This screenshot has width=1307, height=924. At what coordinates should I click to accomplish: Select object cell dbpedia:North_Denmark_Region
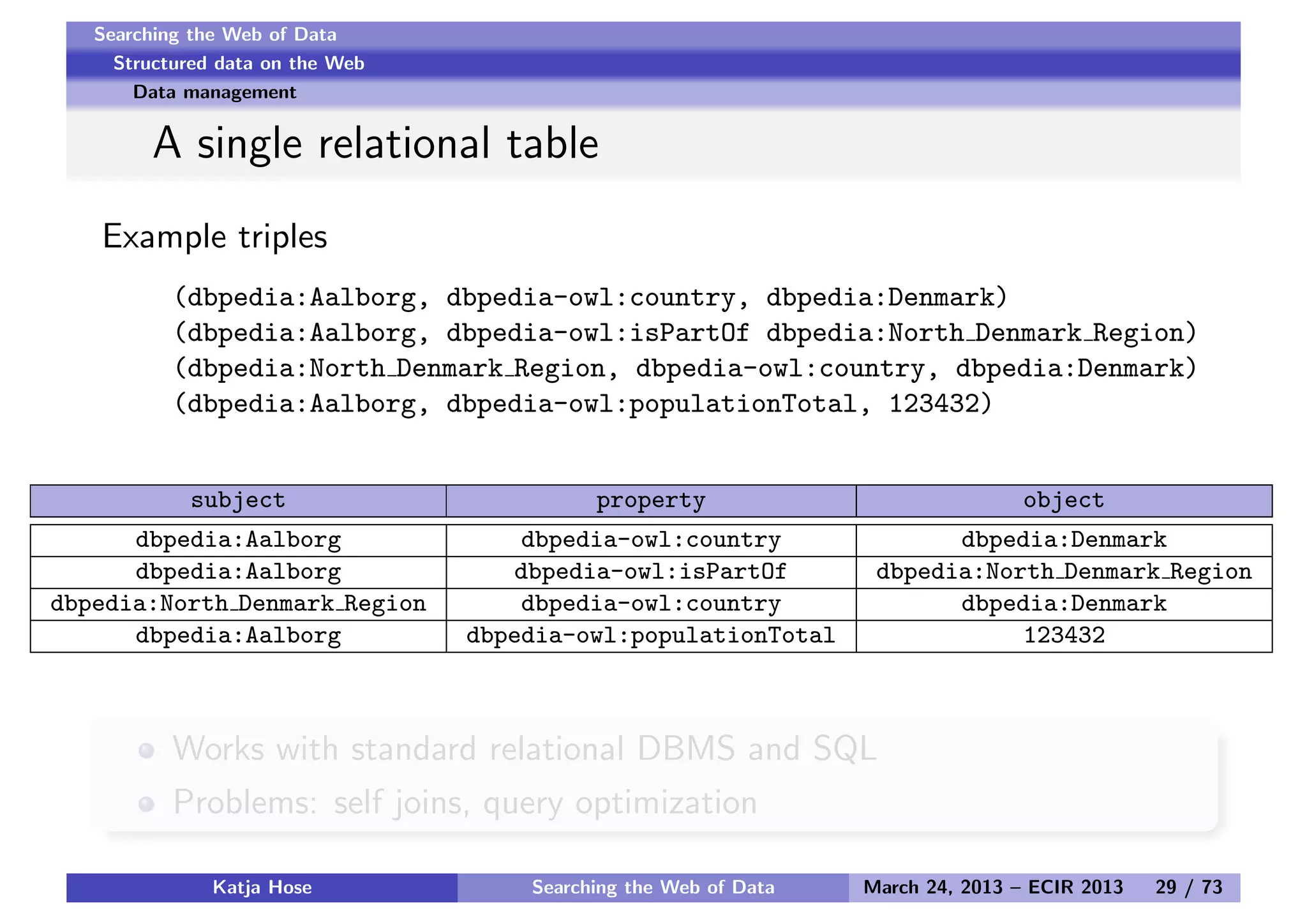tap(1064, 572)
